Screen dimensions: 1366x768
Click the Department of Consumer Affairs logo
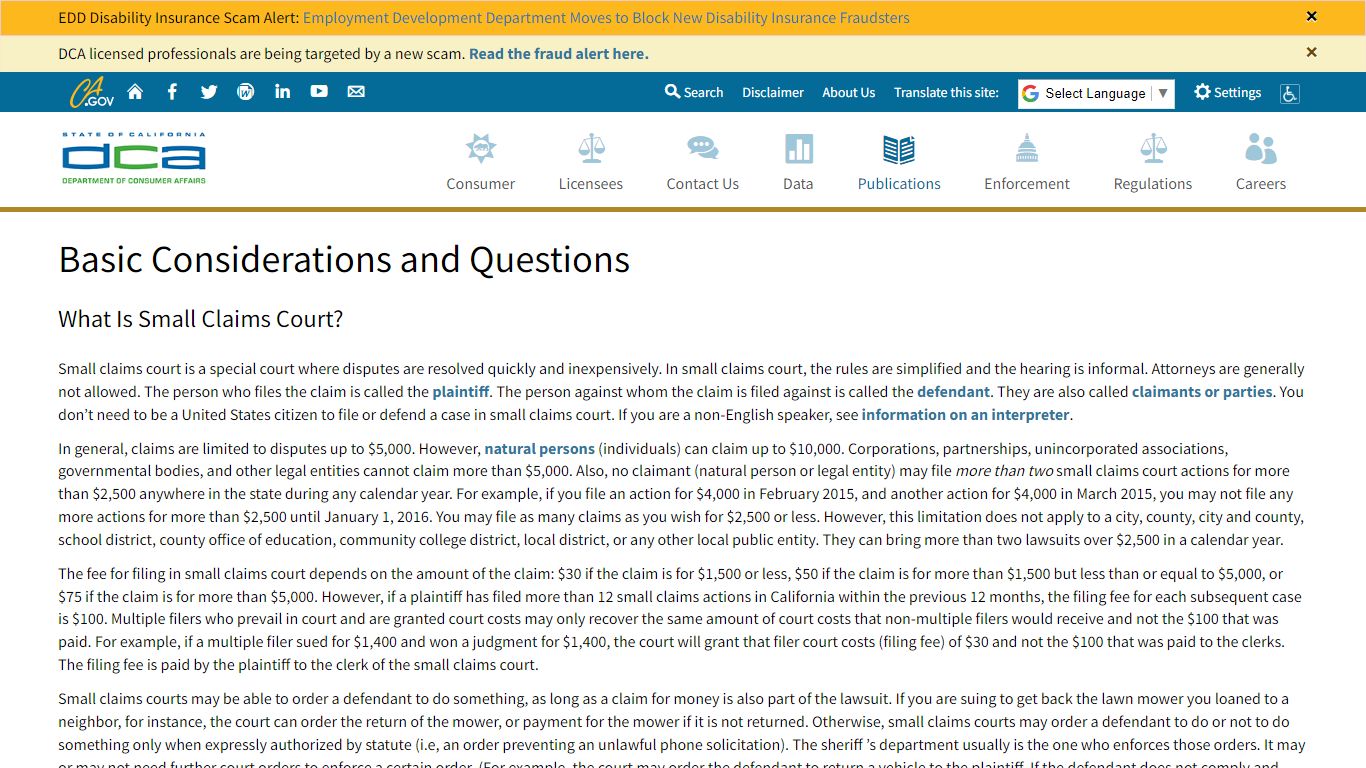(134, 158)
